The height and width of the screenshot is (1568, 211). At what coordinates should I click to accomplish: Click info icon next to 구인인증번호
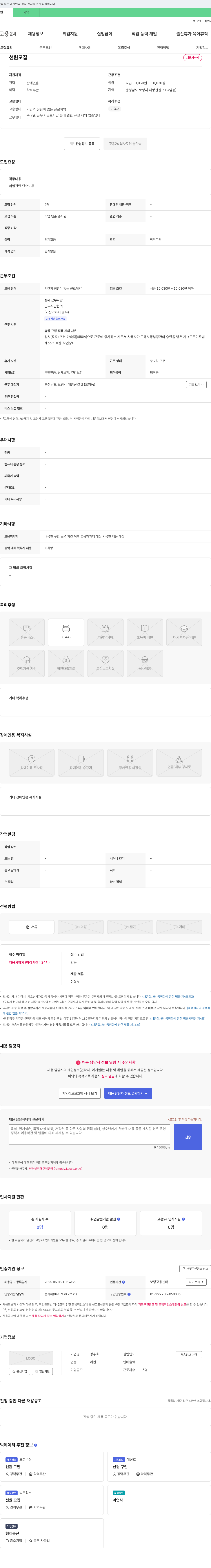coord(129,1294)
